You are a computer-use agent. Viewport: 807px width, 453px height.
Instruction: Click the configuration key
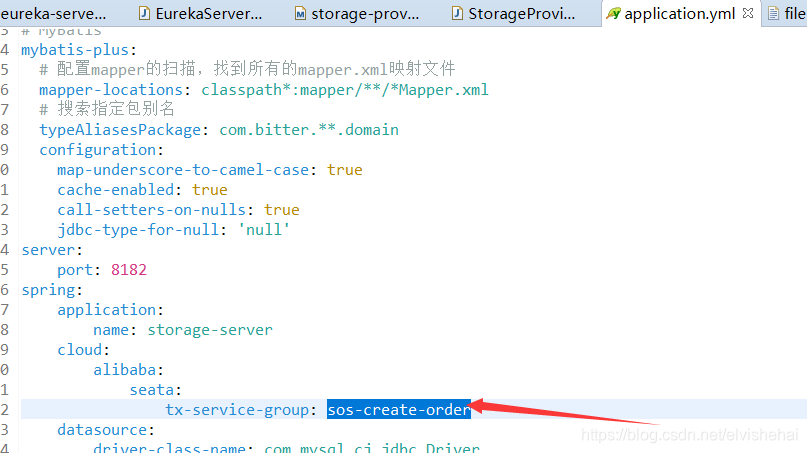pyautogui.click(x=98, y=150)
